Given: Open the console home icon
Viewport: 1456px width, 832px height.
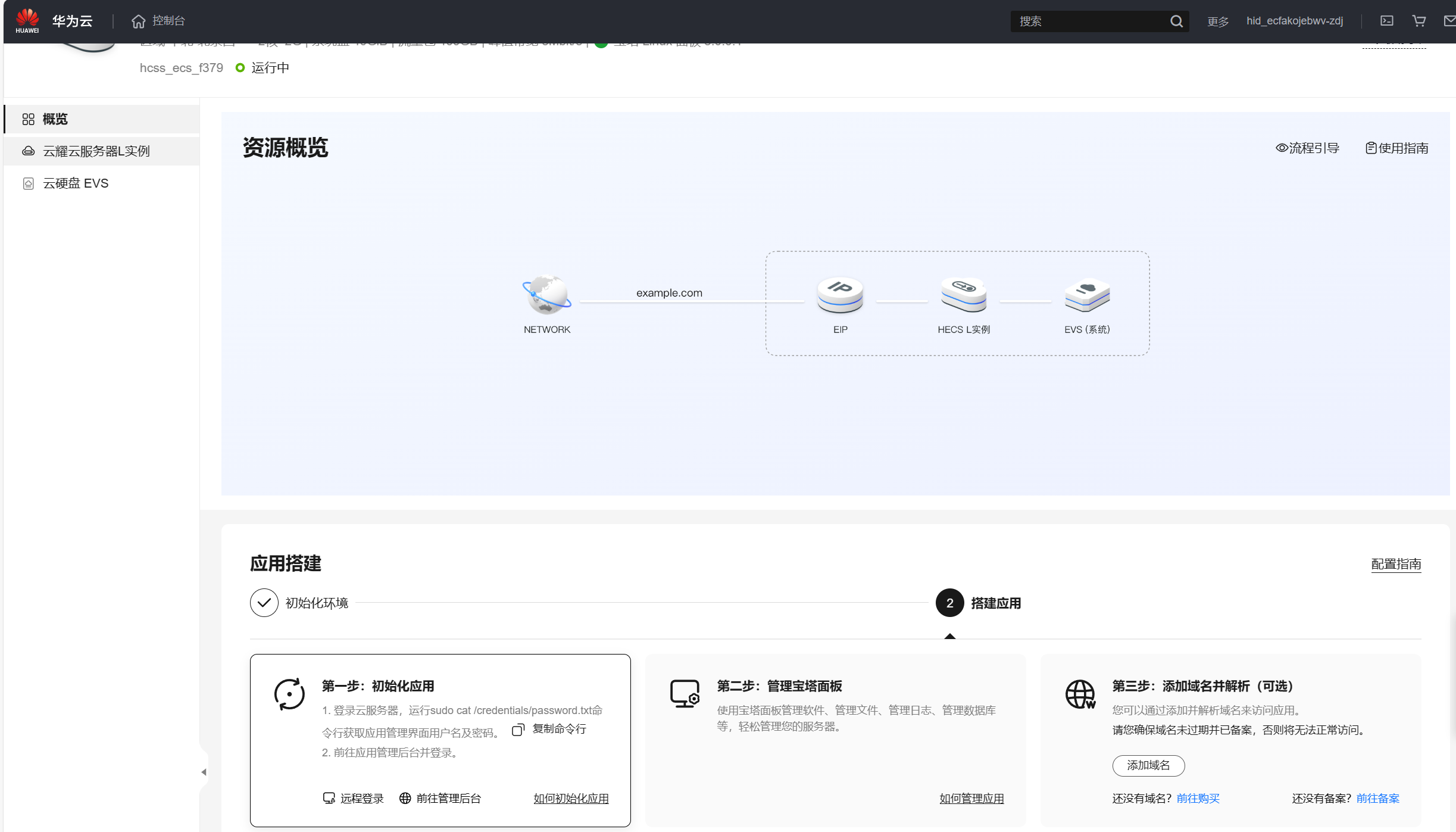Looking at the screenshot, I should click(x=138, y=21).
